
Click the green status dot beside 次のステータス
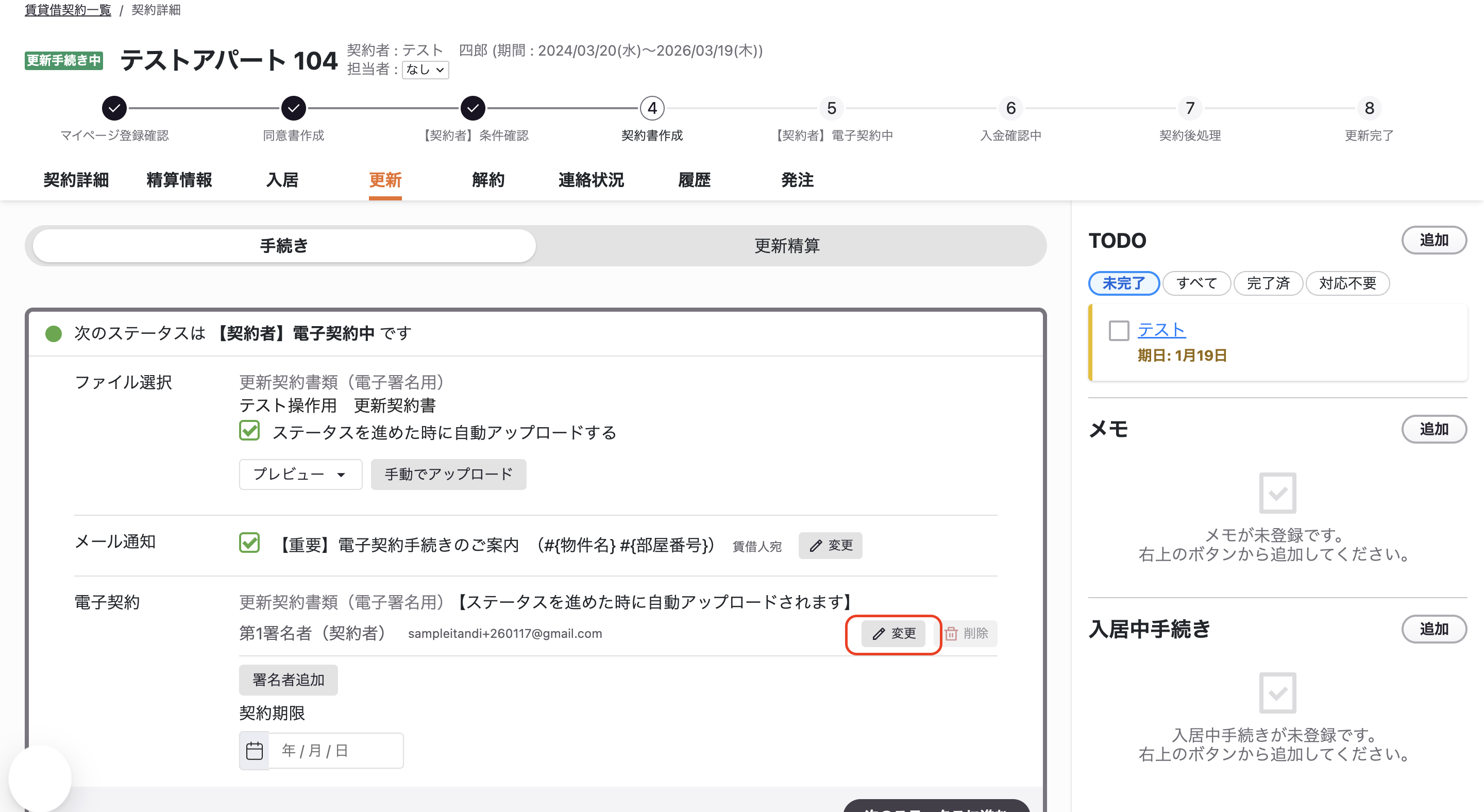pos(54,333)
